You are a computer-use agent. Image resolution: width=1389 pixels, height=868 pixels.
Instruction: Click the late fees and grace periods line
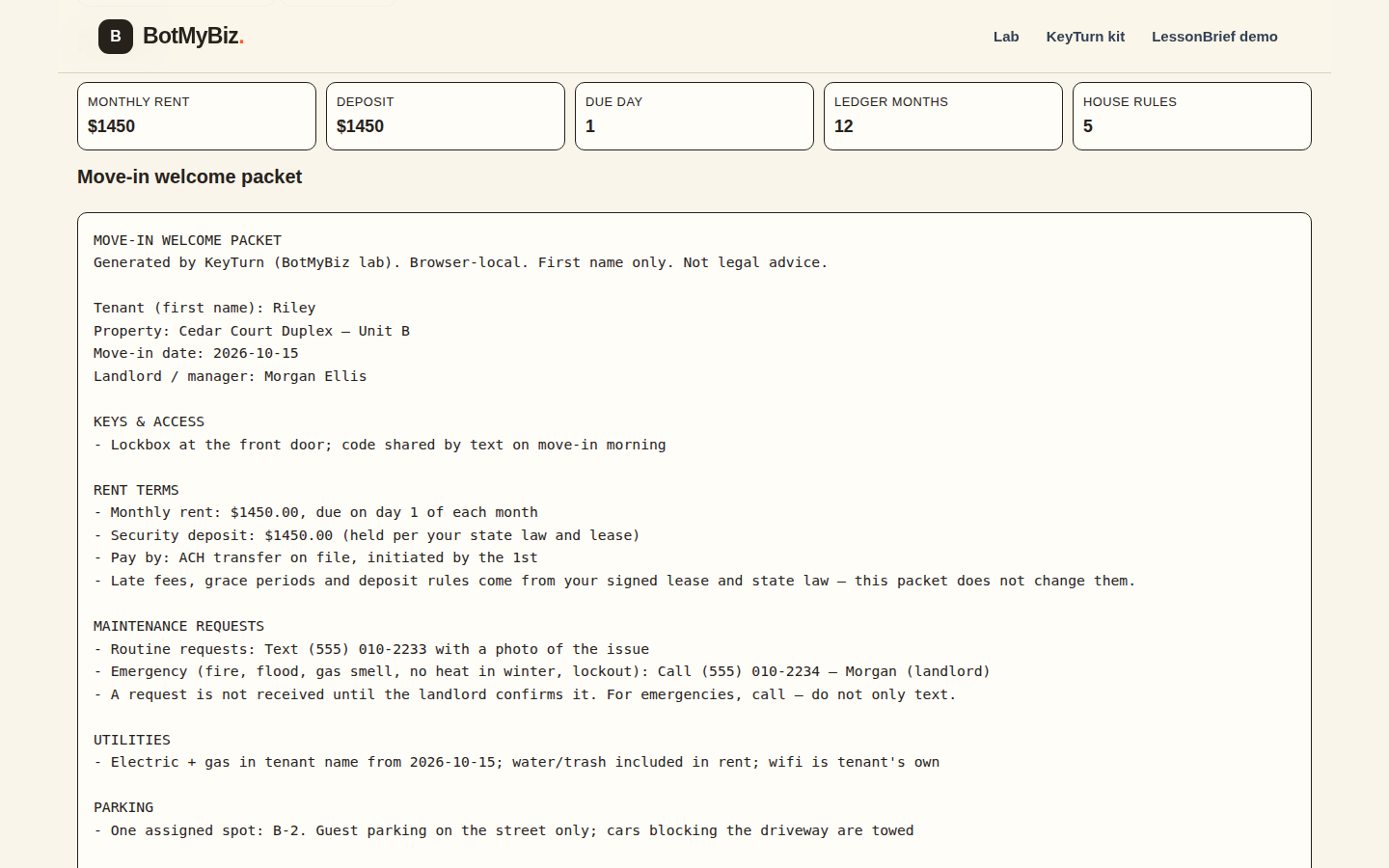tap(614, 581)
